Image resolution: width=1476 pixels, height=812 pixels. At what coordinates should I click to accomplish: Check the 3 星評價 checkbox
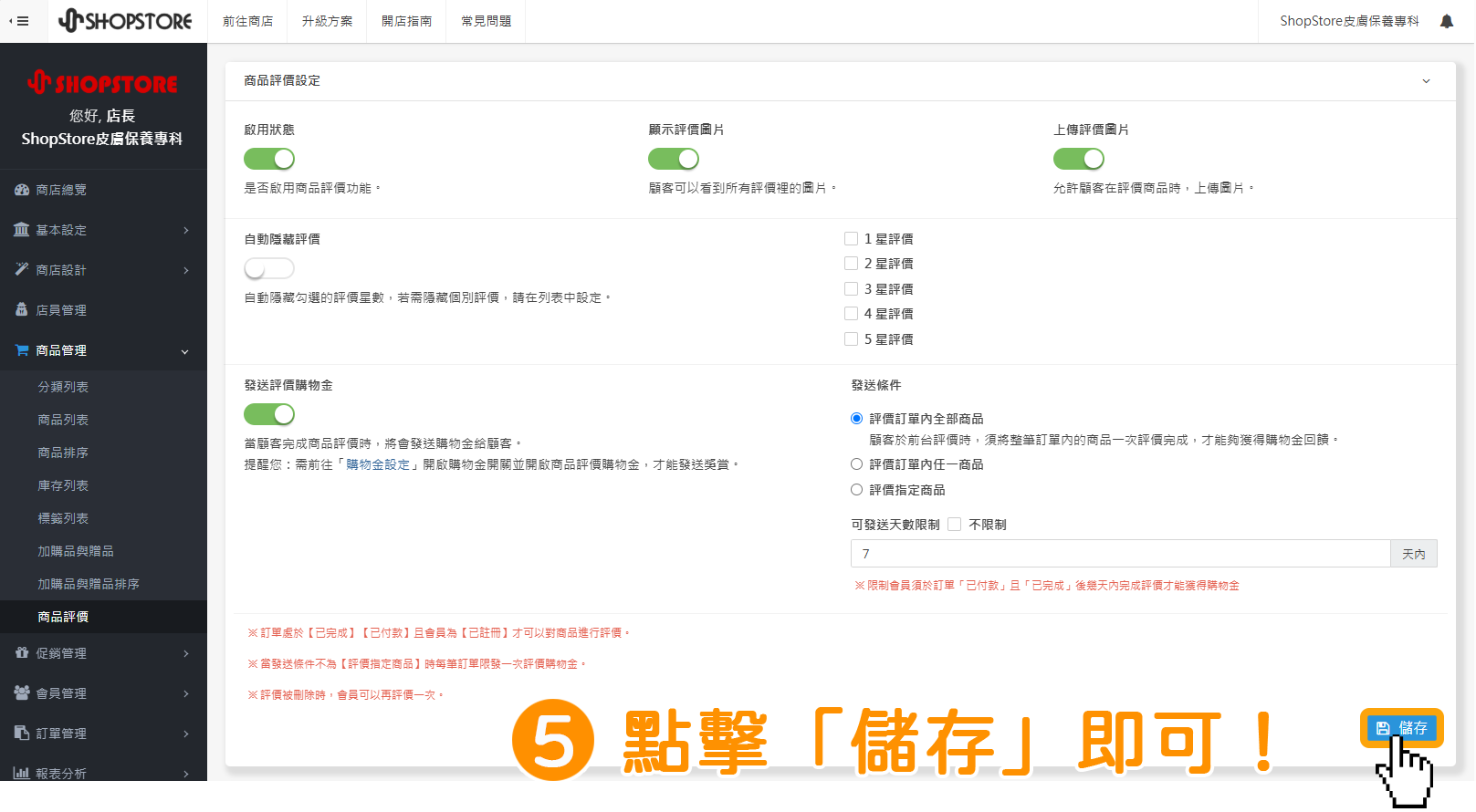(x=851, y=289)
